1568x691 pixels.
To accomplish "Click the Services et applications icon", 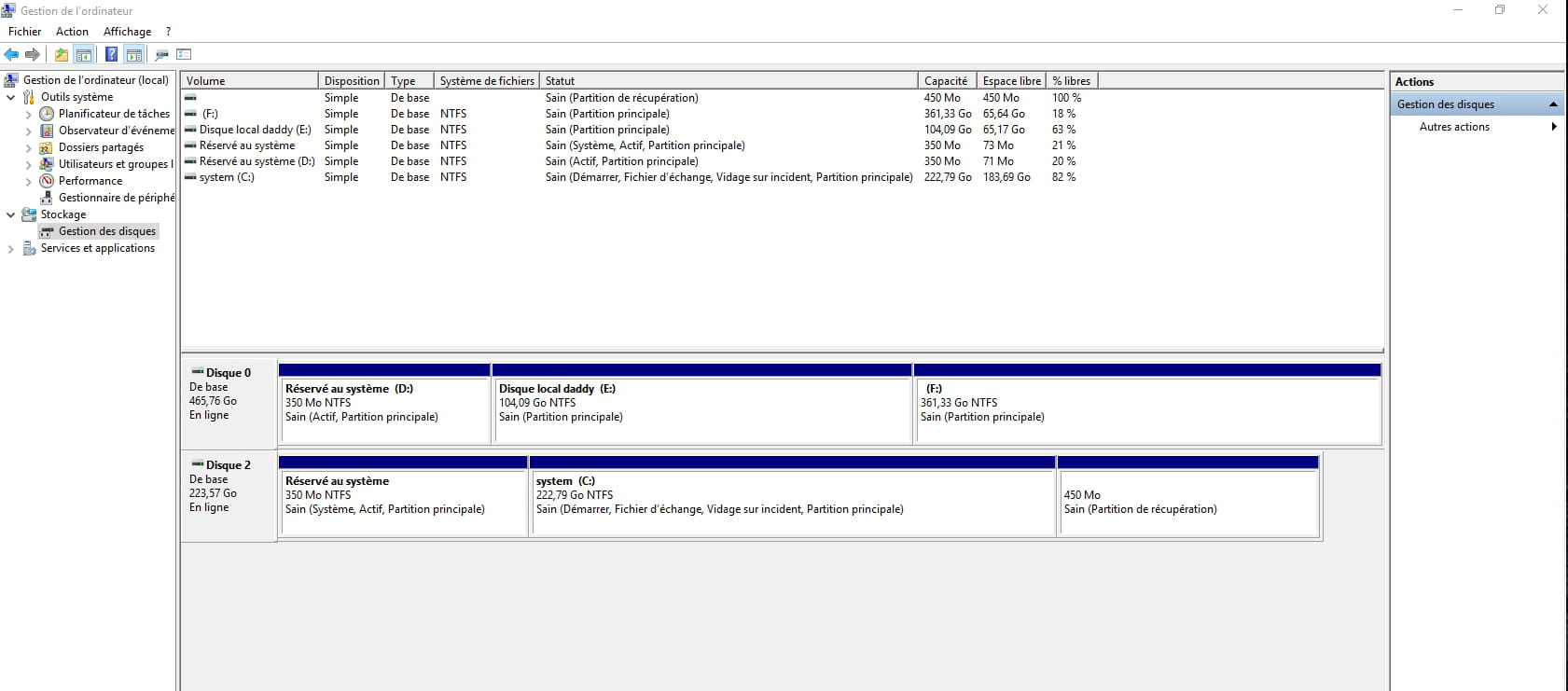I will pos(29,248).
